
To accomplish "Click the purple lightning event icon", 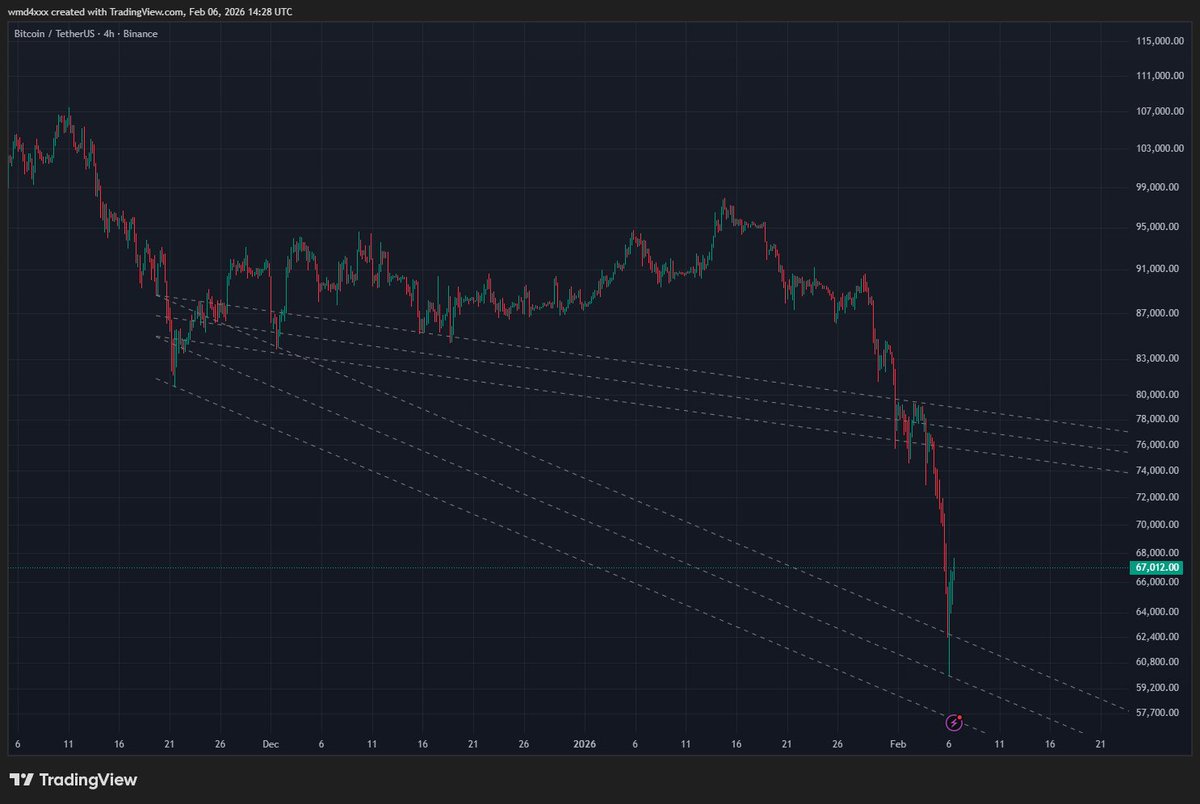I will pos(954,722).
